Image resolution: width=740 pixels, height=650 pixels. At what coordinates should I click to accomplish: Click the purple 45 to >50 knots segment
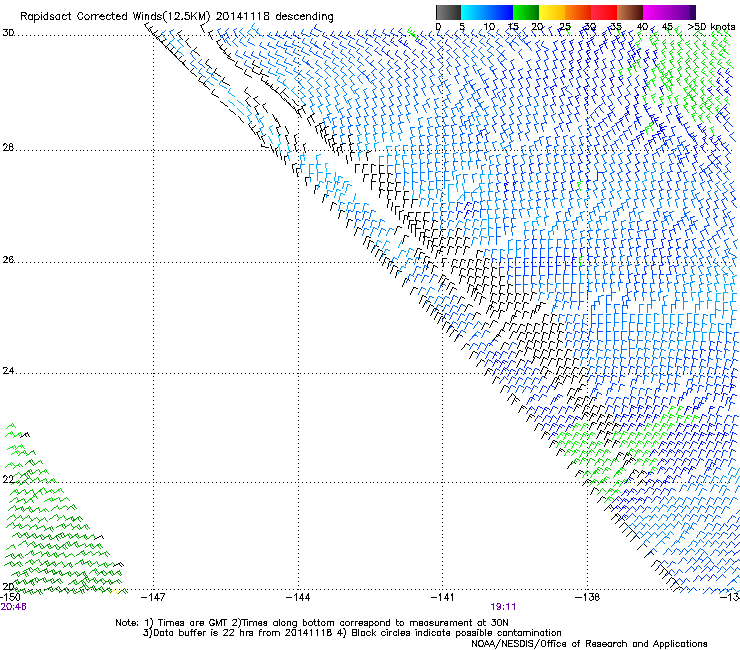pos(682,12)
